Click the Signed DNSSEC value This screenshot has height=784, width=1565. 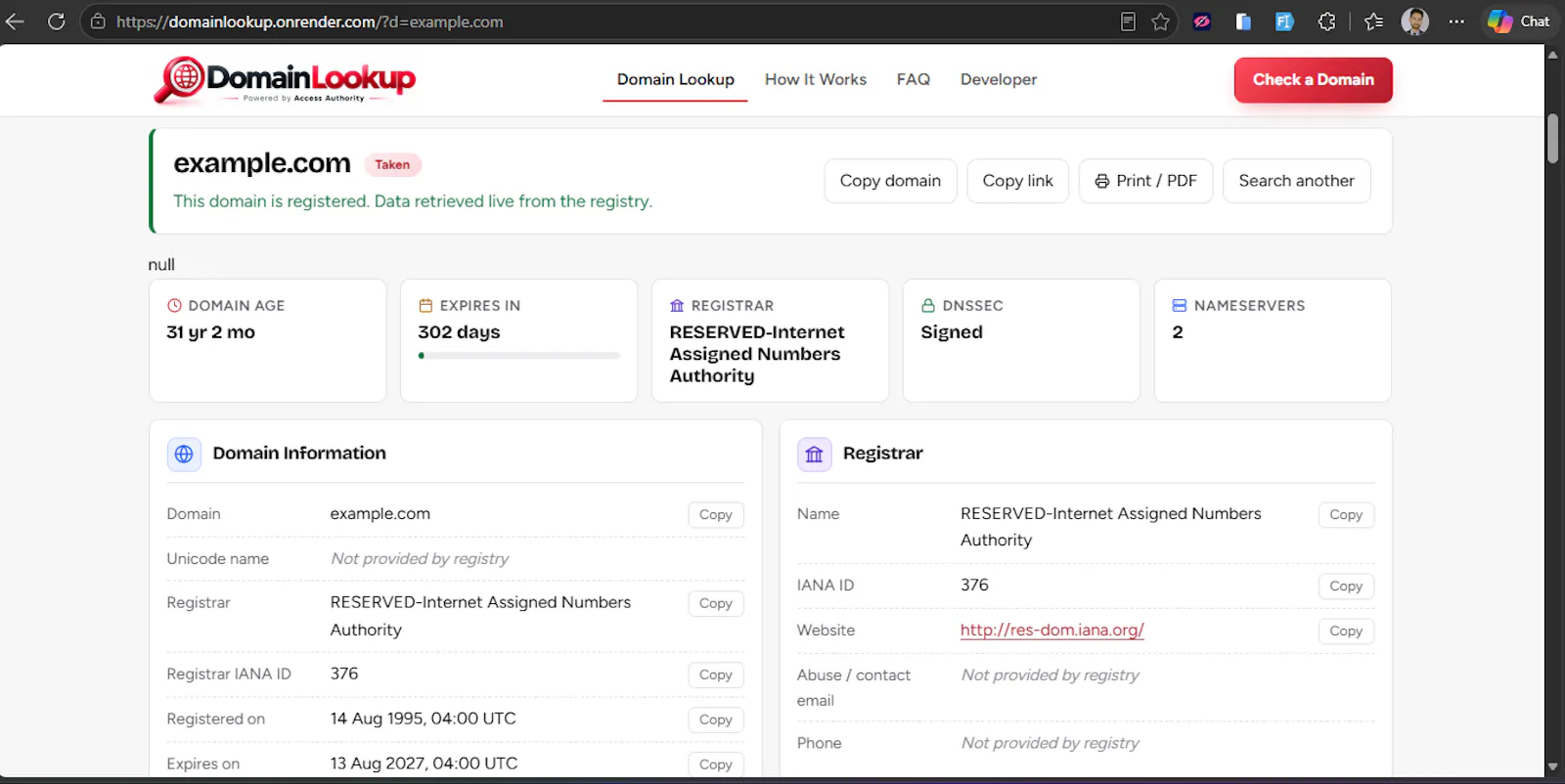(x=951, y=332)
